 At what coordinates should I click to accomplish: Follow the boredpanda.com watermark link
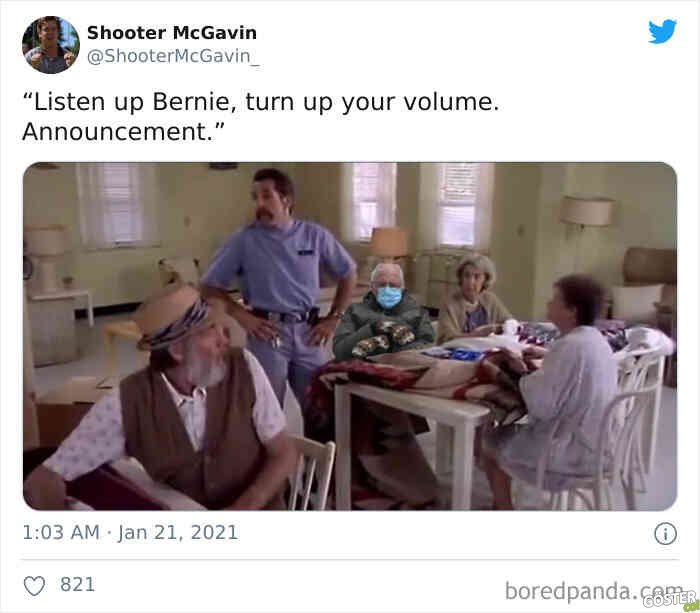594,591
